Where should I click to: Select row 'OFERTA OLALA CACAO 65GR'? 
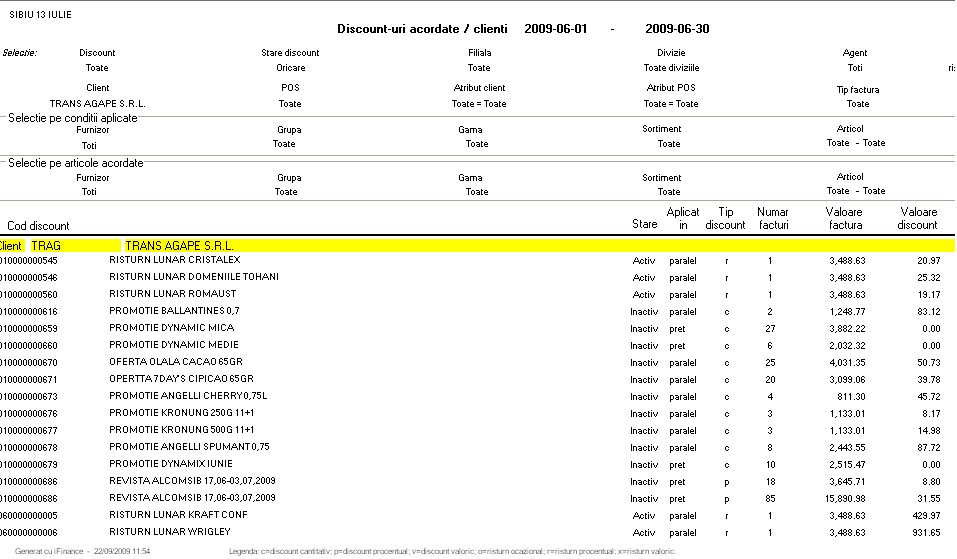tap(477, 362)
